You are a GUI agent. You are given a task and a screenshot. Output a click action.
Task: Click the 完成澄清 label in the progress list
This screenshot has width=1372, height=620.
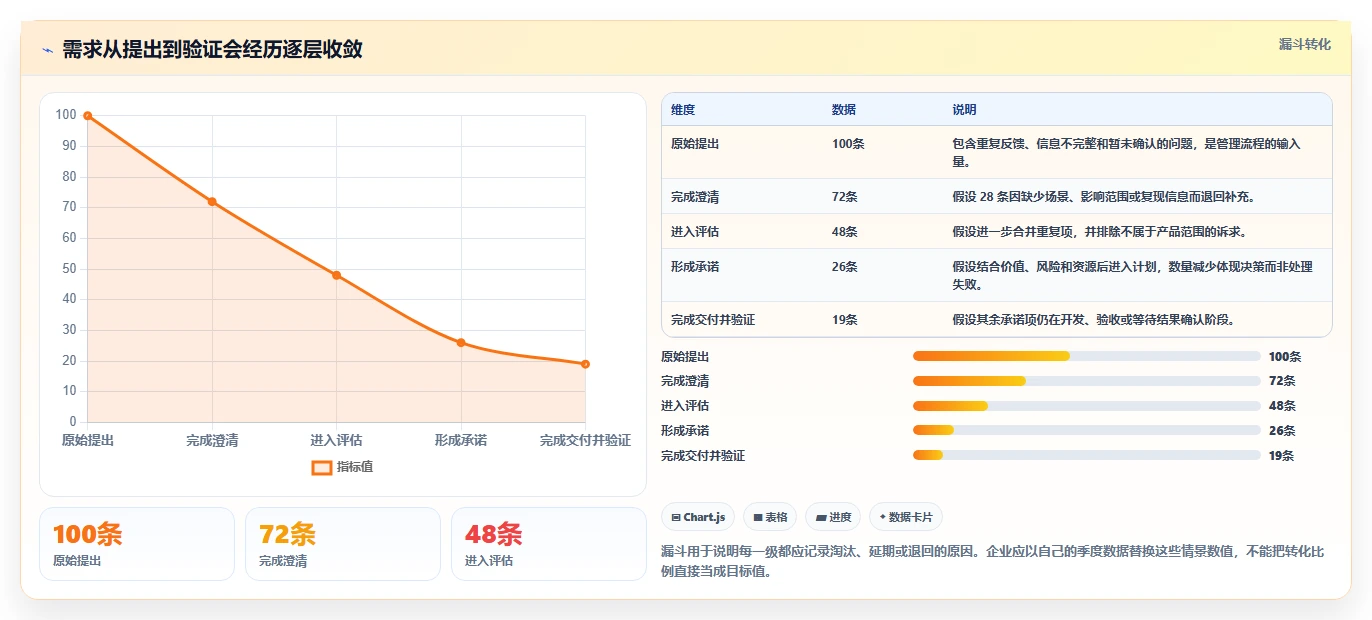(x=685, y=381)
